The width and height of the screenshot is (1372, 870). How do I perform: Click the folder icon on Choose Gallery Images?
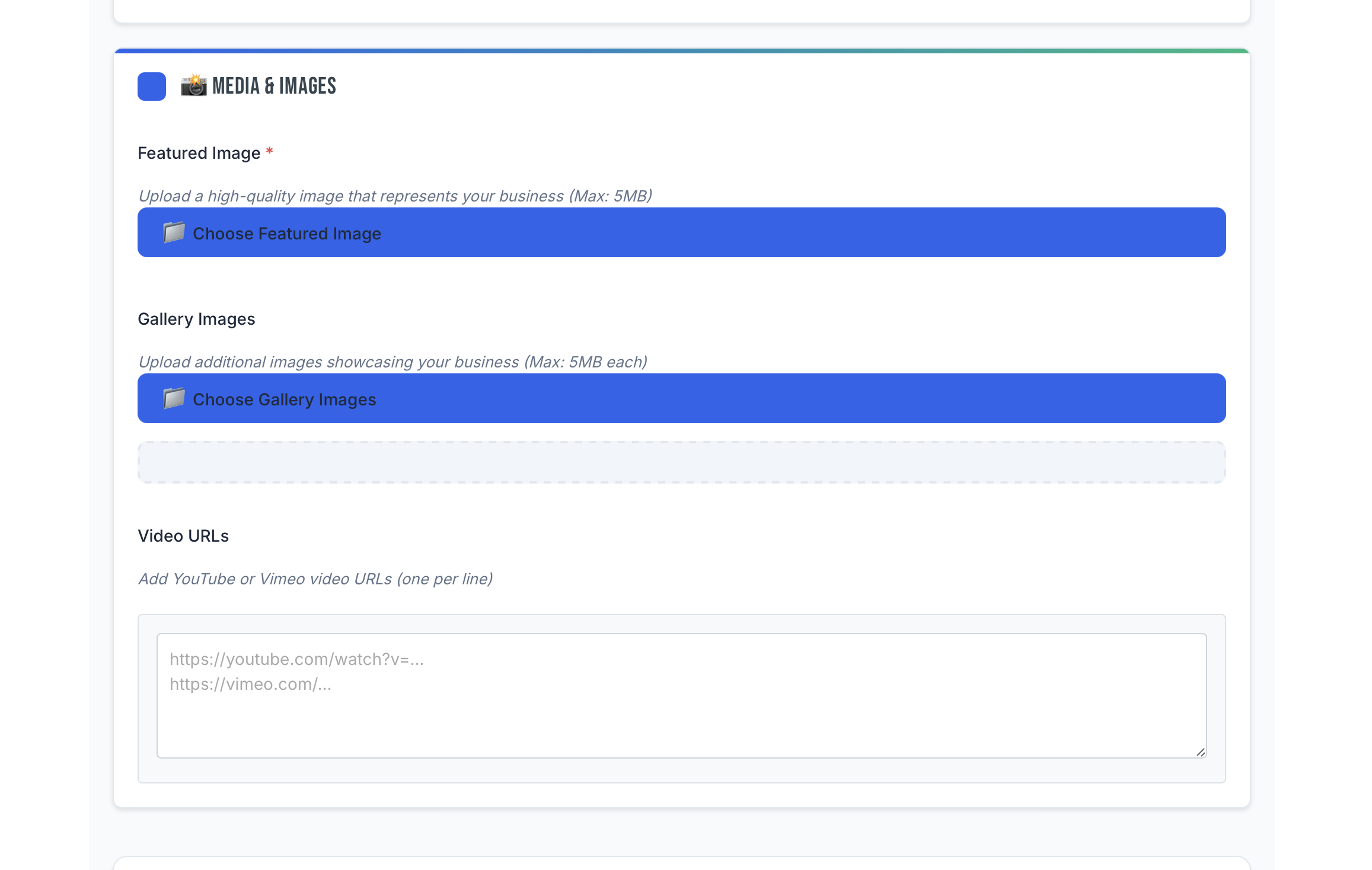point(174,398)
